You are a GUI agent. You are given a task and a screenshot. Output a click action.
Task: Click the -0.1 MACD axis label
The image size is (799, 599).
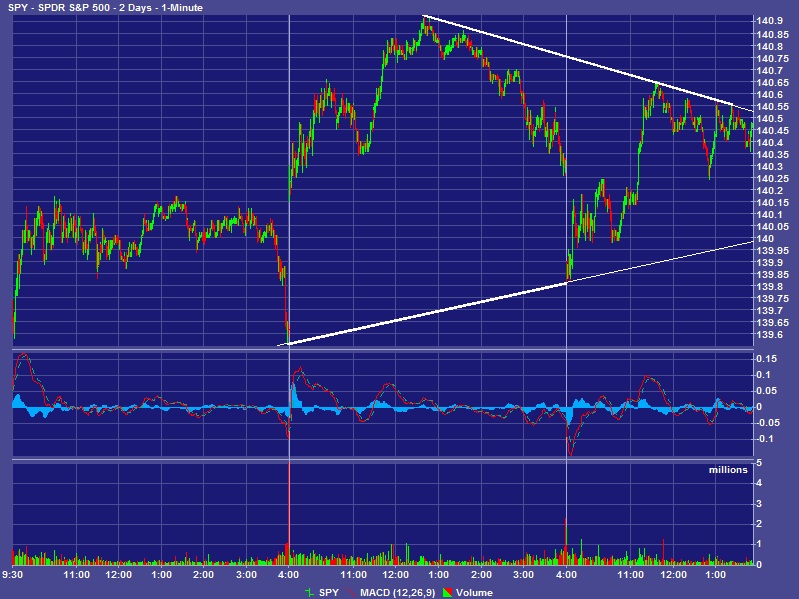point(764,439)
